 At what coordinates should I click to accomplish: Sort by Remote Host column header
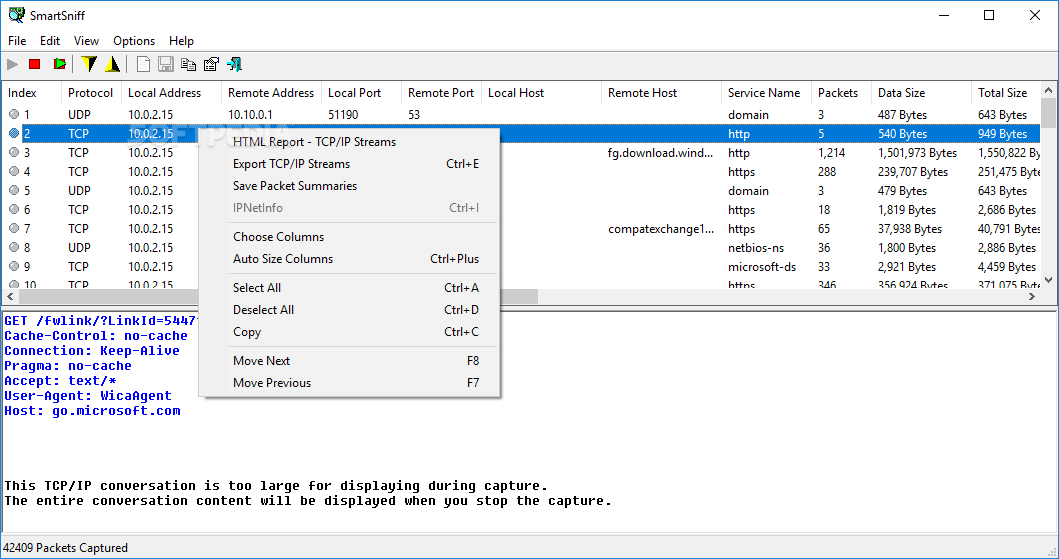pos(662,93)
